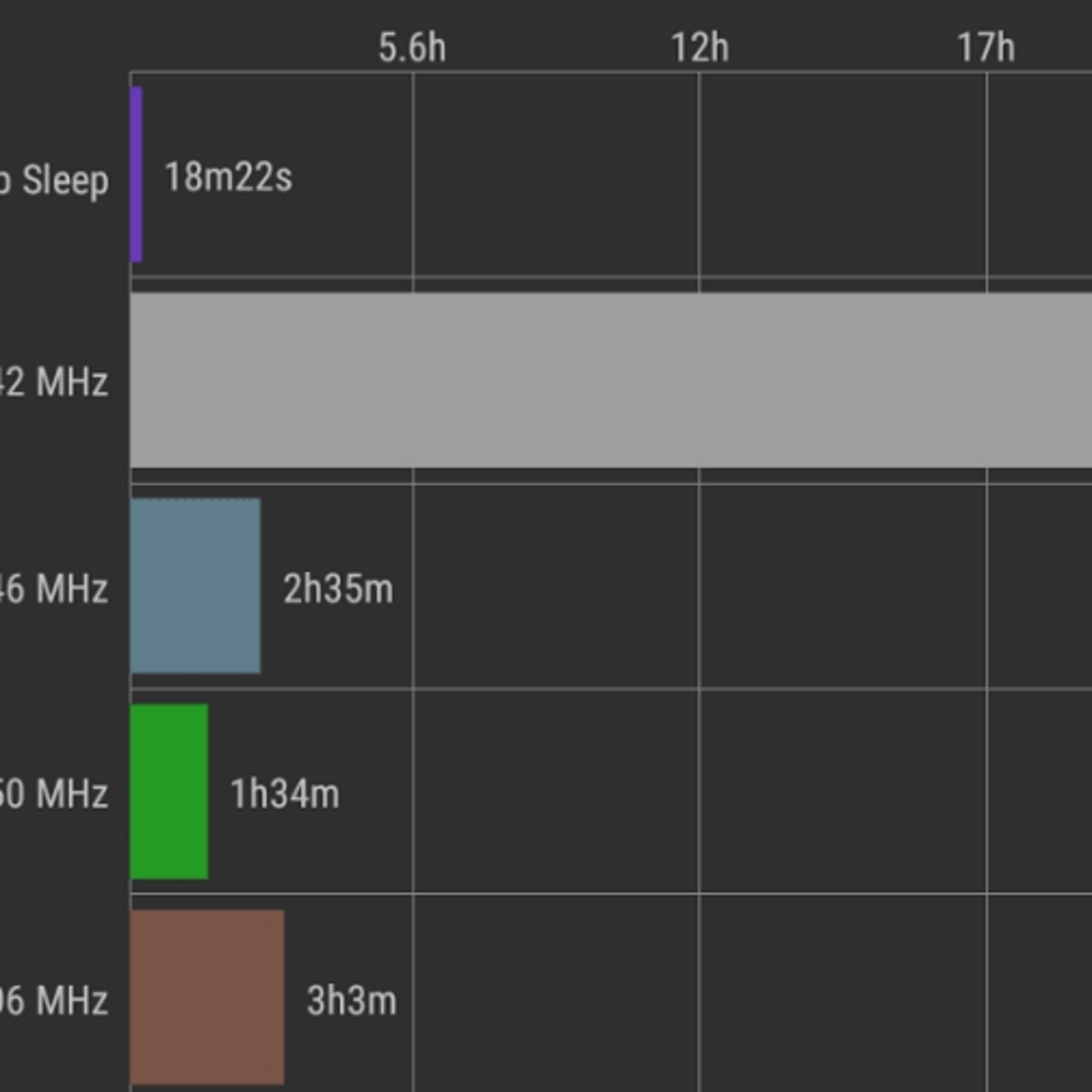Click the blue-gray 46 MHz bar
This screenshot has height=1092, width=1092.
click(x=195, y=586)
